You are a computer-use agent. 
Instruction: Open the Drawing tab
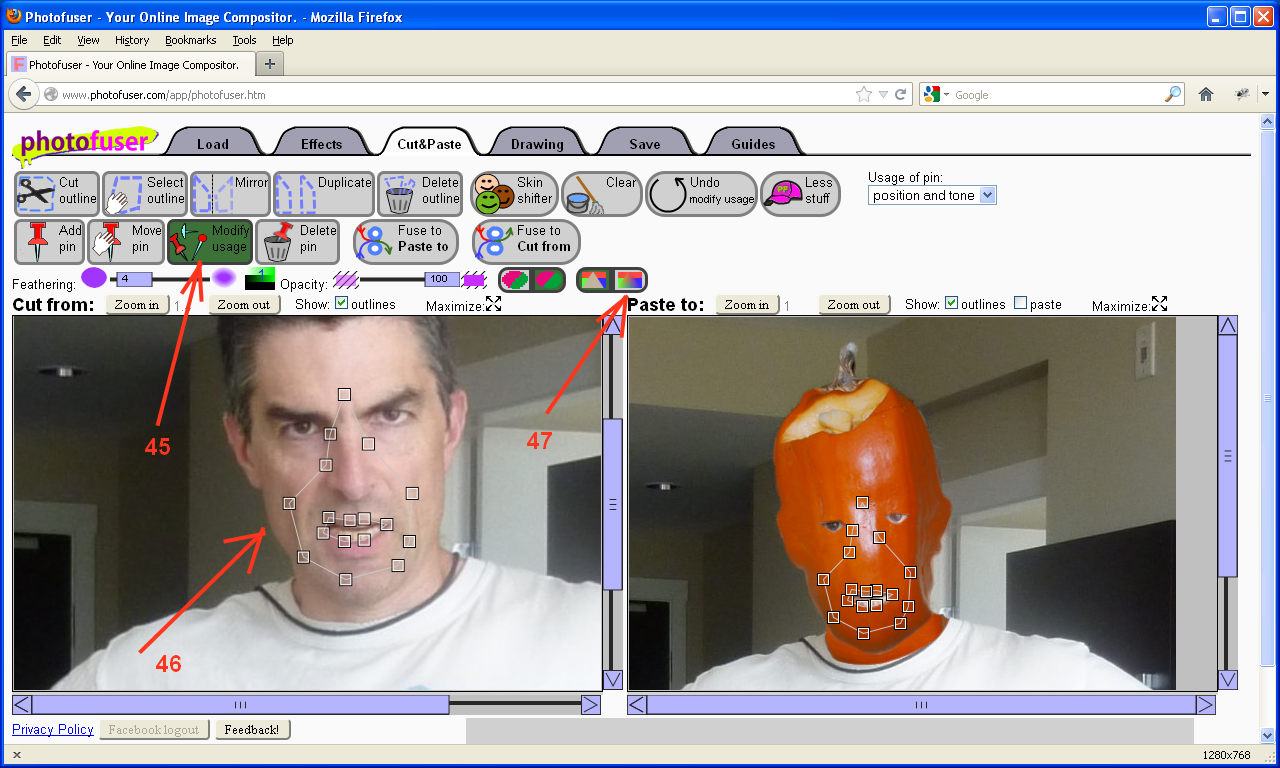click(x=537, y=143)
